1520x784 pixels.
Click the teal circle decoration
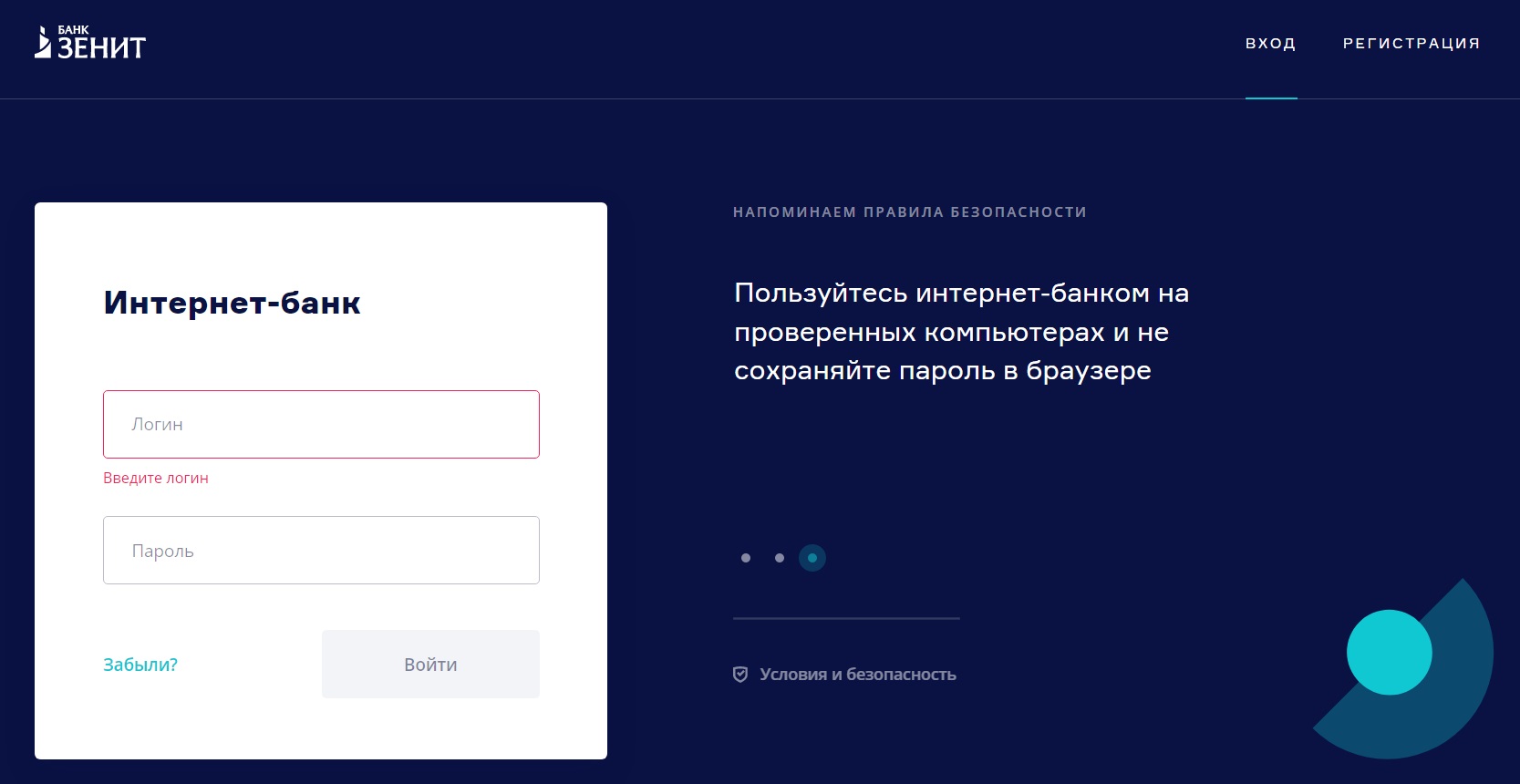click(x=1389, y=652)
